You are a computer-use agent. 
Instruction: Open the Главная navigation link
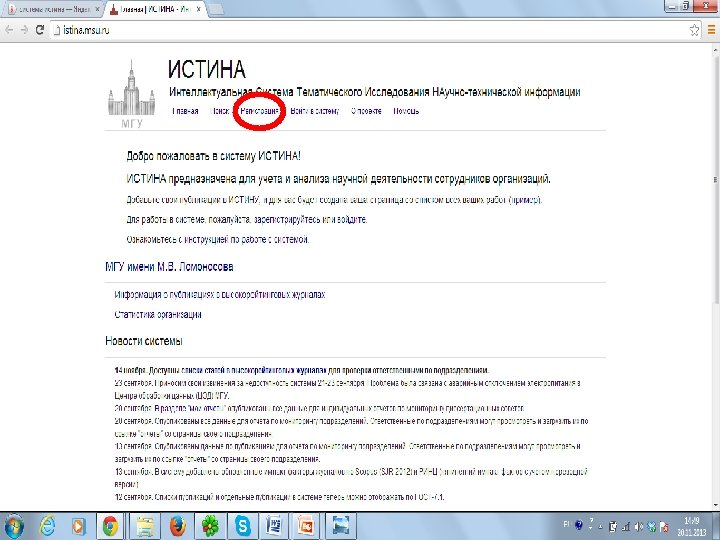(x=185, y=111)
